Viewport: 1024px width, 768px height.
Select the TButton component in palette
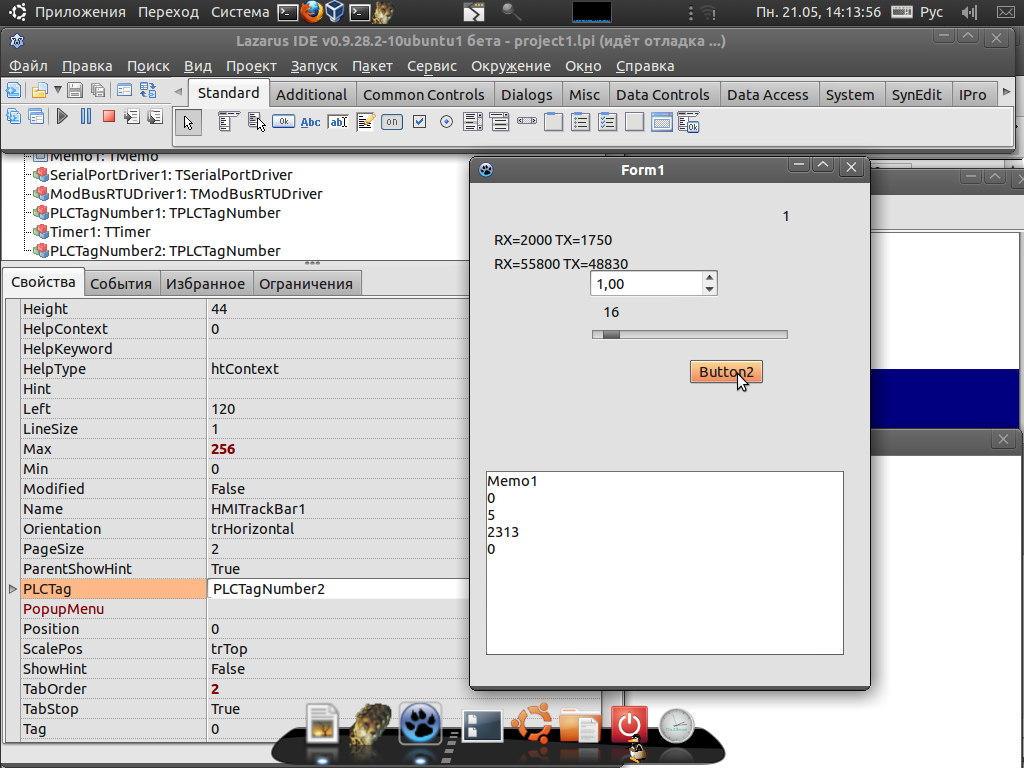pyautogui.click(x=283, y=122)
